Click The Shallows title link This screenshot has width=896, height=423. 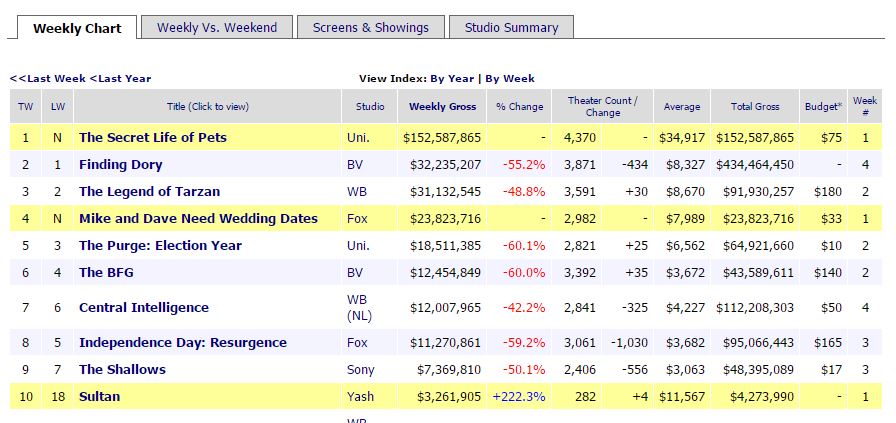tap(122, 369)
